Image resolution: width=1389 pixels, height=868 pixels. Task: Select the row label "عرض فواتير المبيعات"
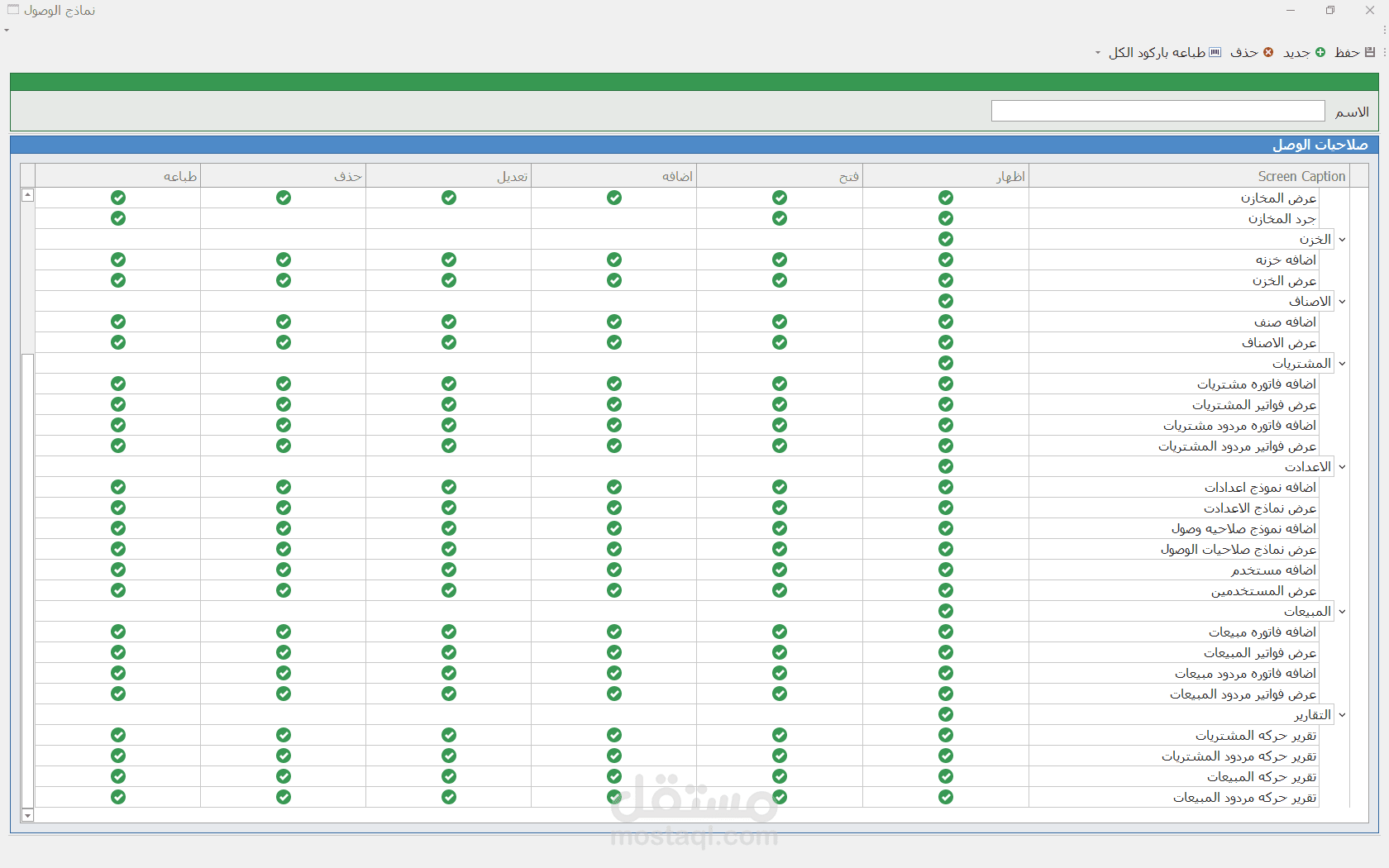coord(1259,653)
